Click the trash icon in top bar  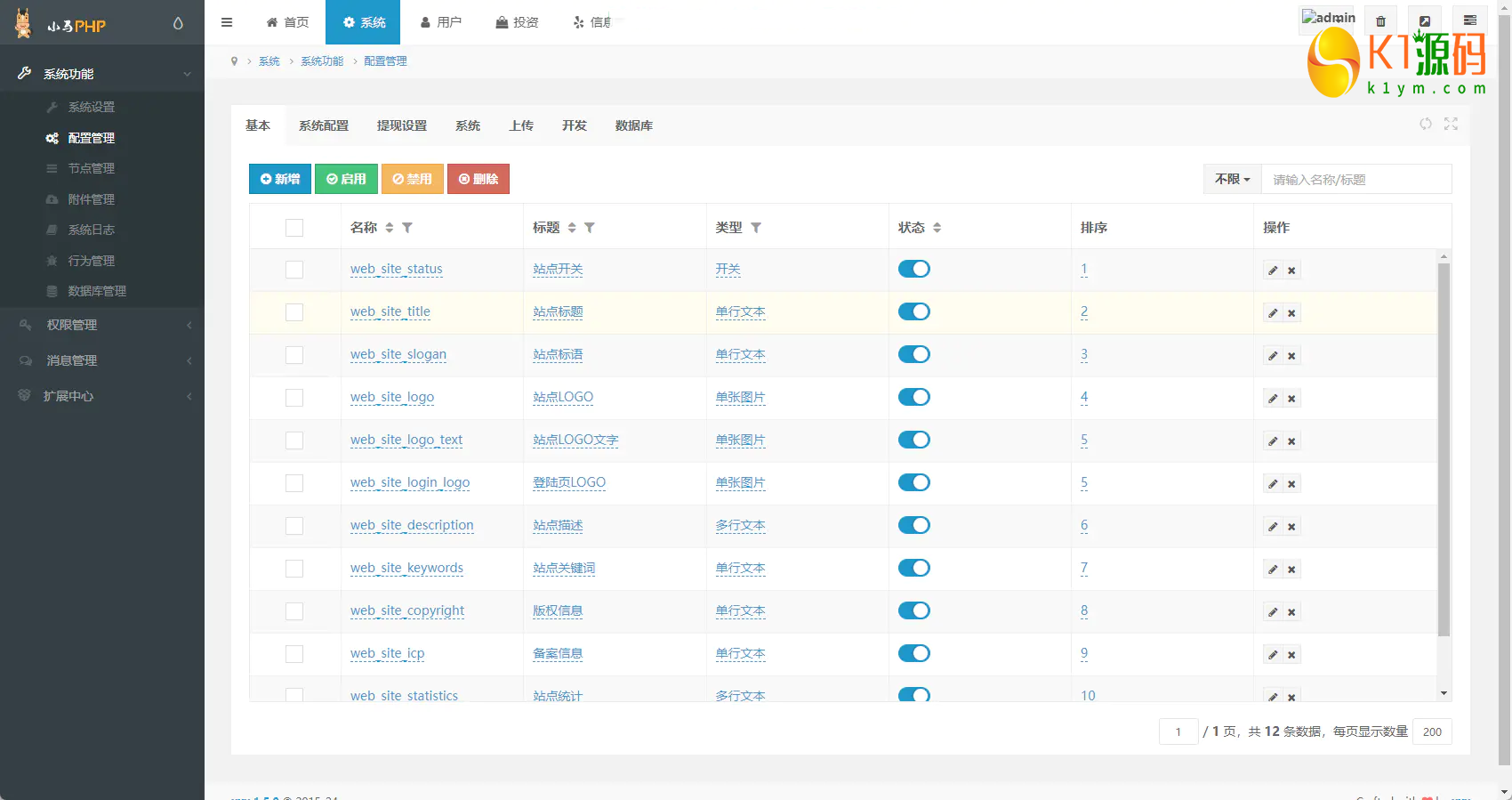tap(1380, 21)
